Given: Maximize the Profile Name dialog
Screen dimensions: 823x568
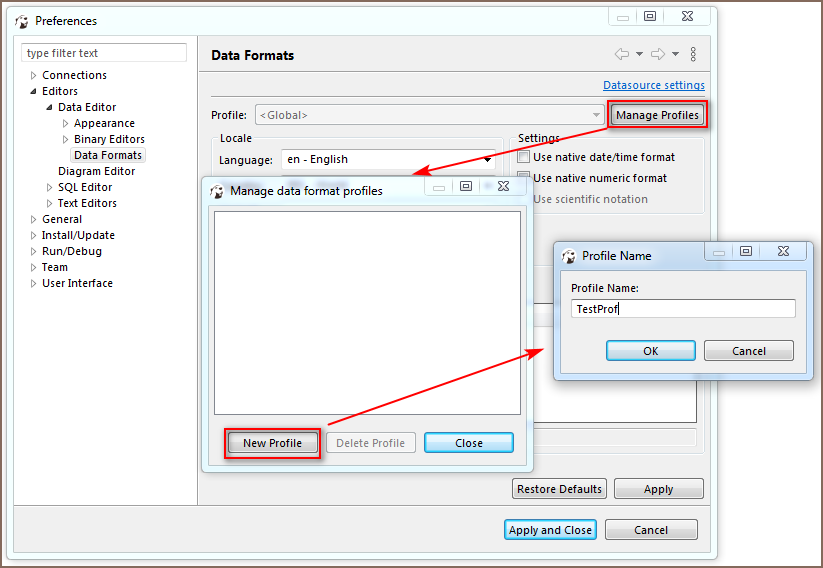Looking at the screenshot, I should pos(746,252).
